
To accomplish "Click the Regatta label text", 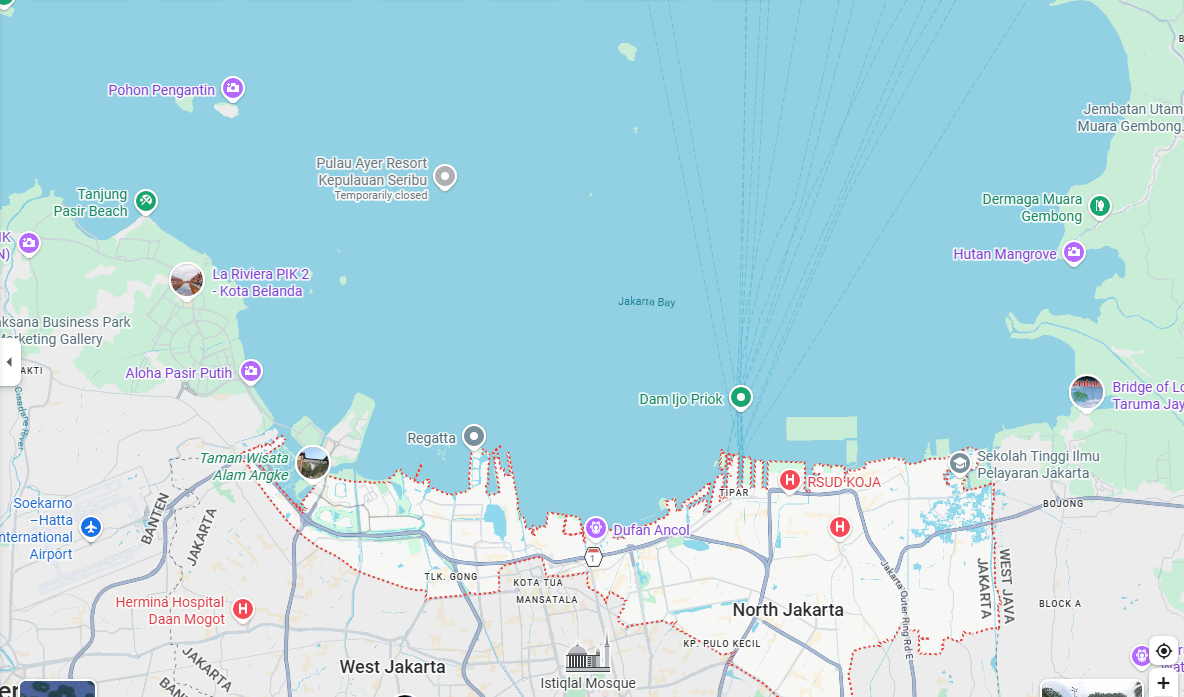I will 431,438.
